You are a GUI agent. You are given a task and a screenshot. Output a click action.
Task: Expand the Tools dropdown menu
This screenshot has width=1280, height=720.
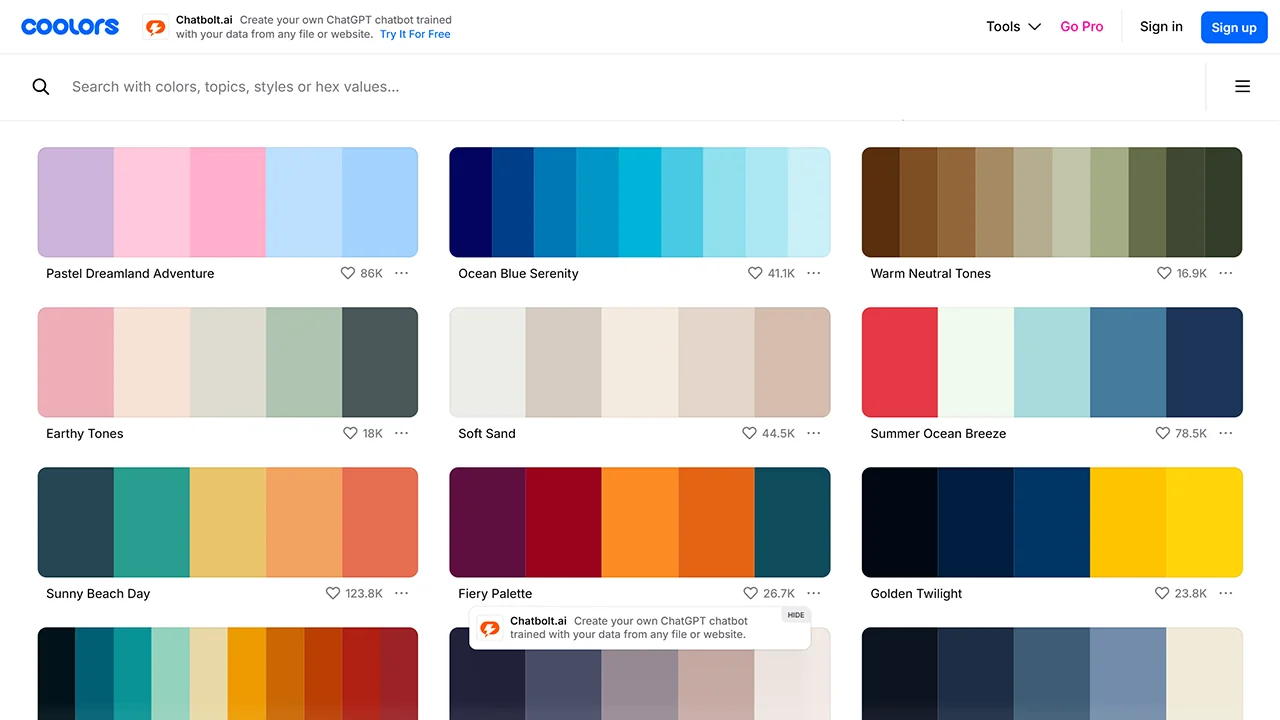click(x=1013, y=27)
